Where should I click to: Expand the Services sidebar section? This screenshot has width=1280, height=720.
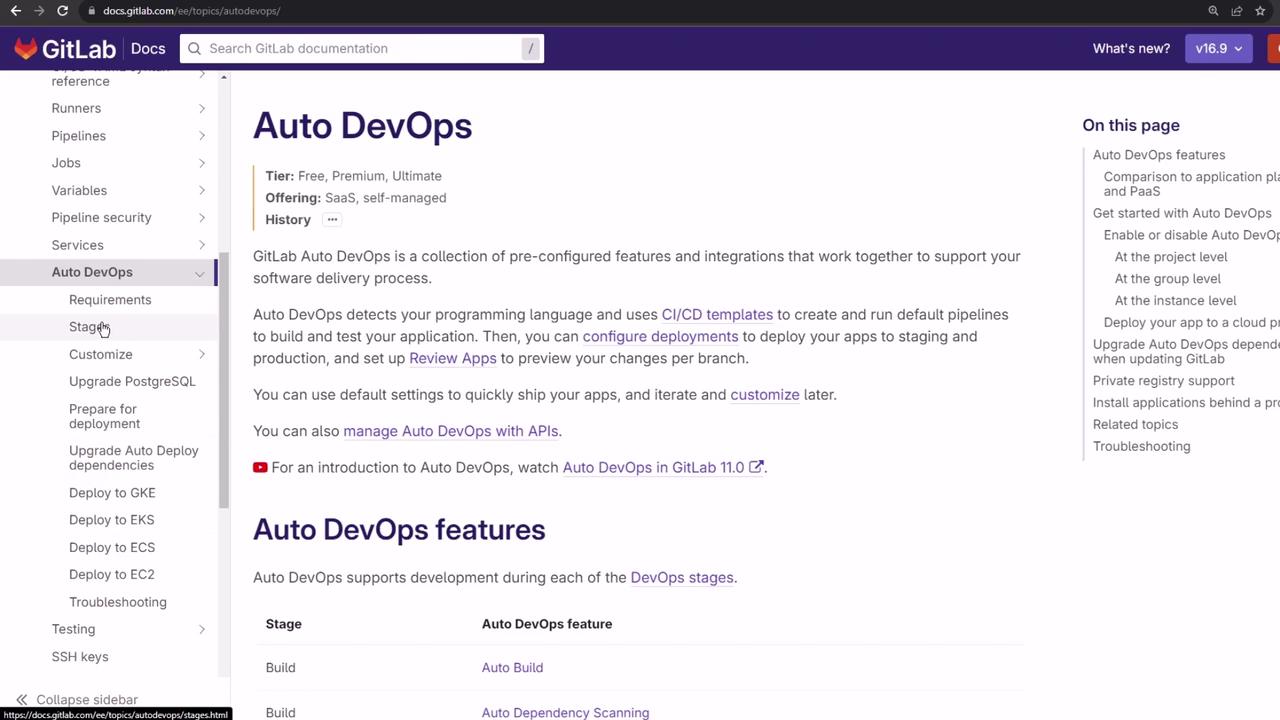pyautogui.click(x=202, y=245)
